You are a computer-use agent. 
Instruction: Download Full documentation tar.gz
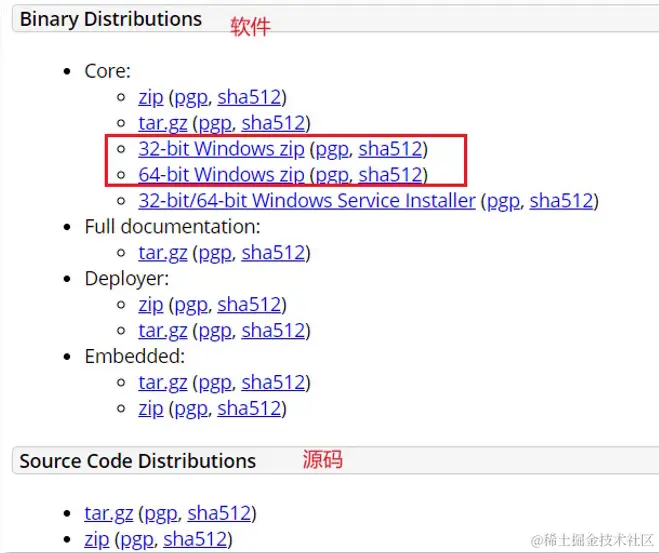point(163,253)
